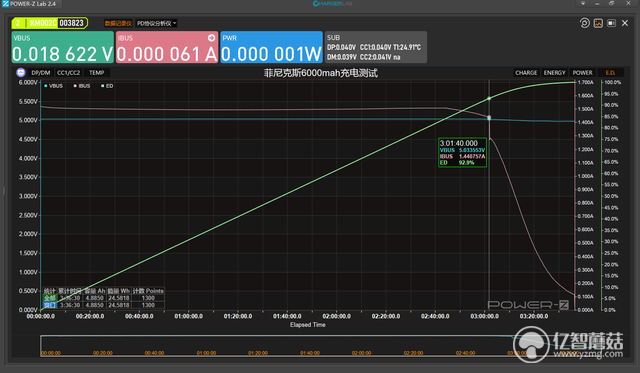Click the gray SUB info tile
Image resolution: width=640 pixels, height=373 pixels.
point(376,47)
